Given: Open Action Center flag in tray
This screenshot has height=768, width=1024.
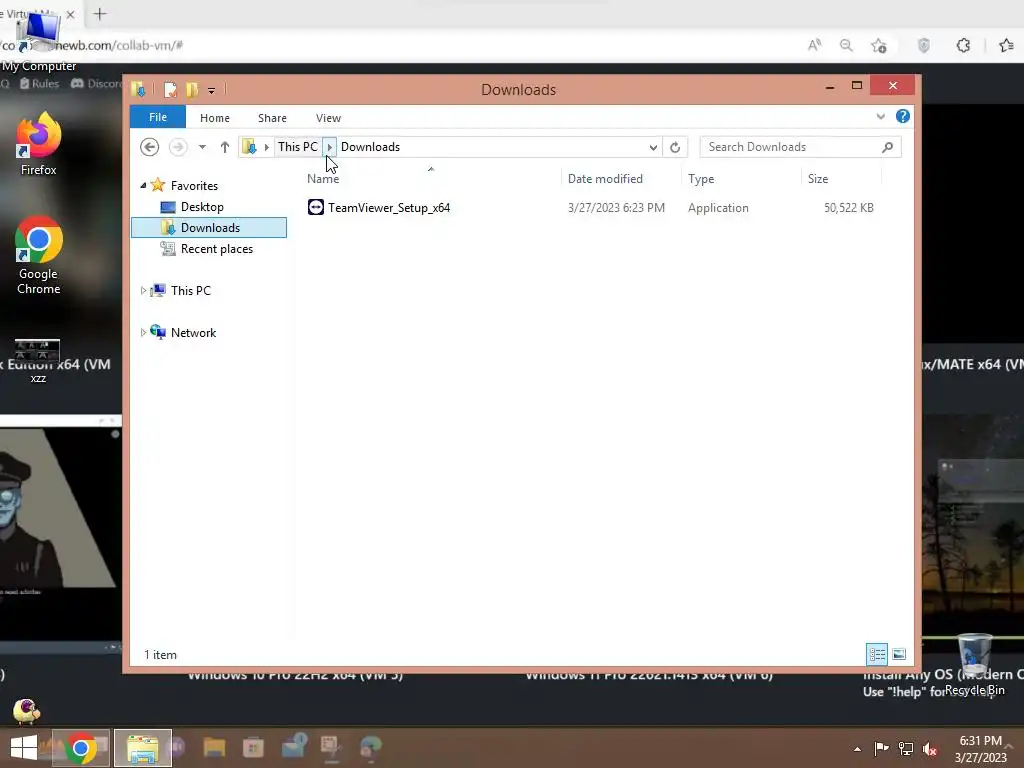Looking at the screenshot, I should (x=882, y=749).
